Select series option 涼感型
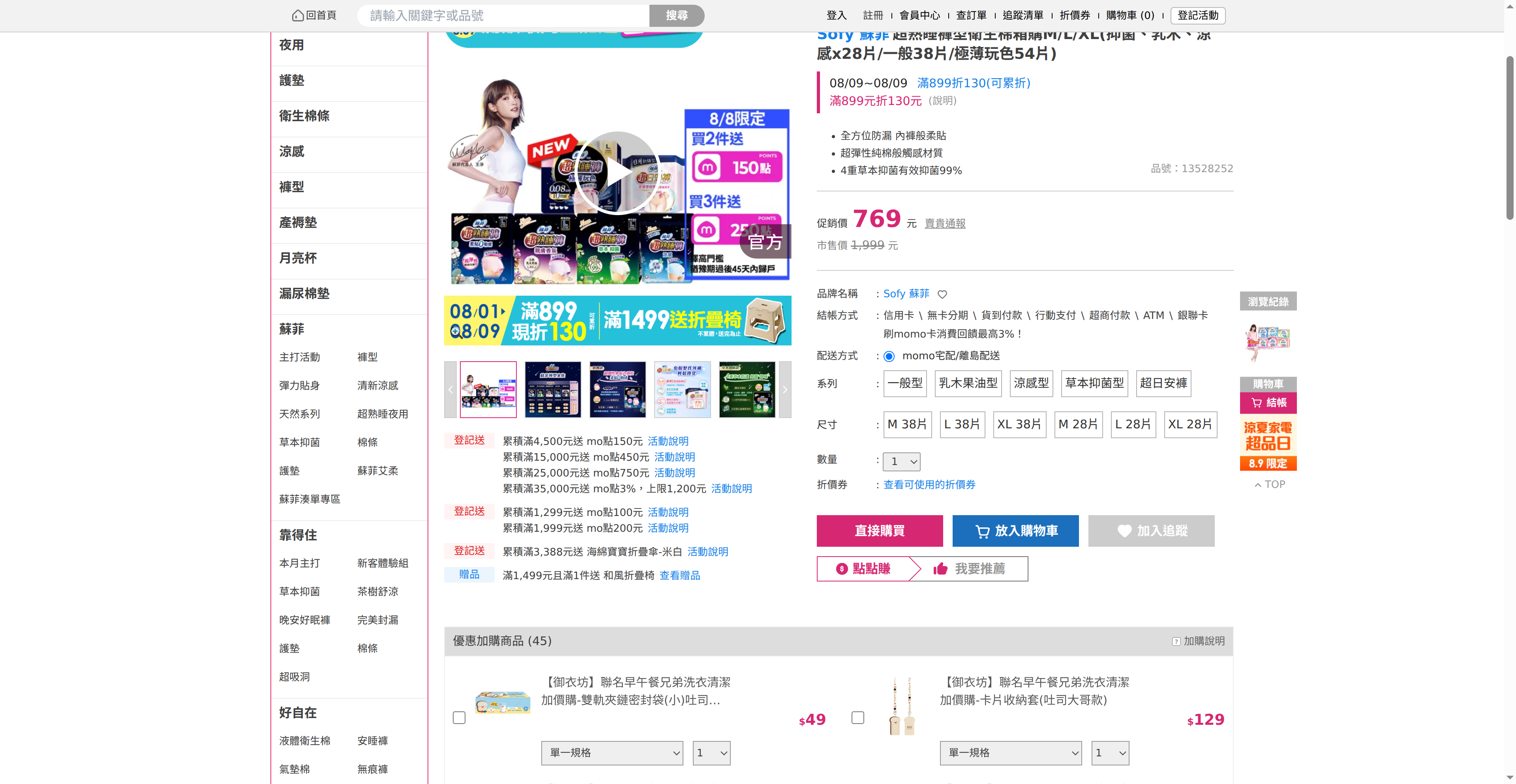Viewport: 1516px width, 784px height. (1031, 383)
